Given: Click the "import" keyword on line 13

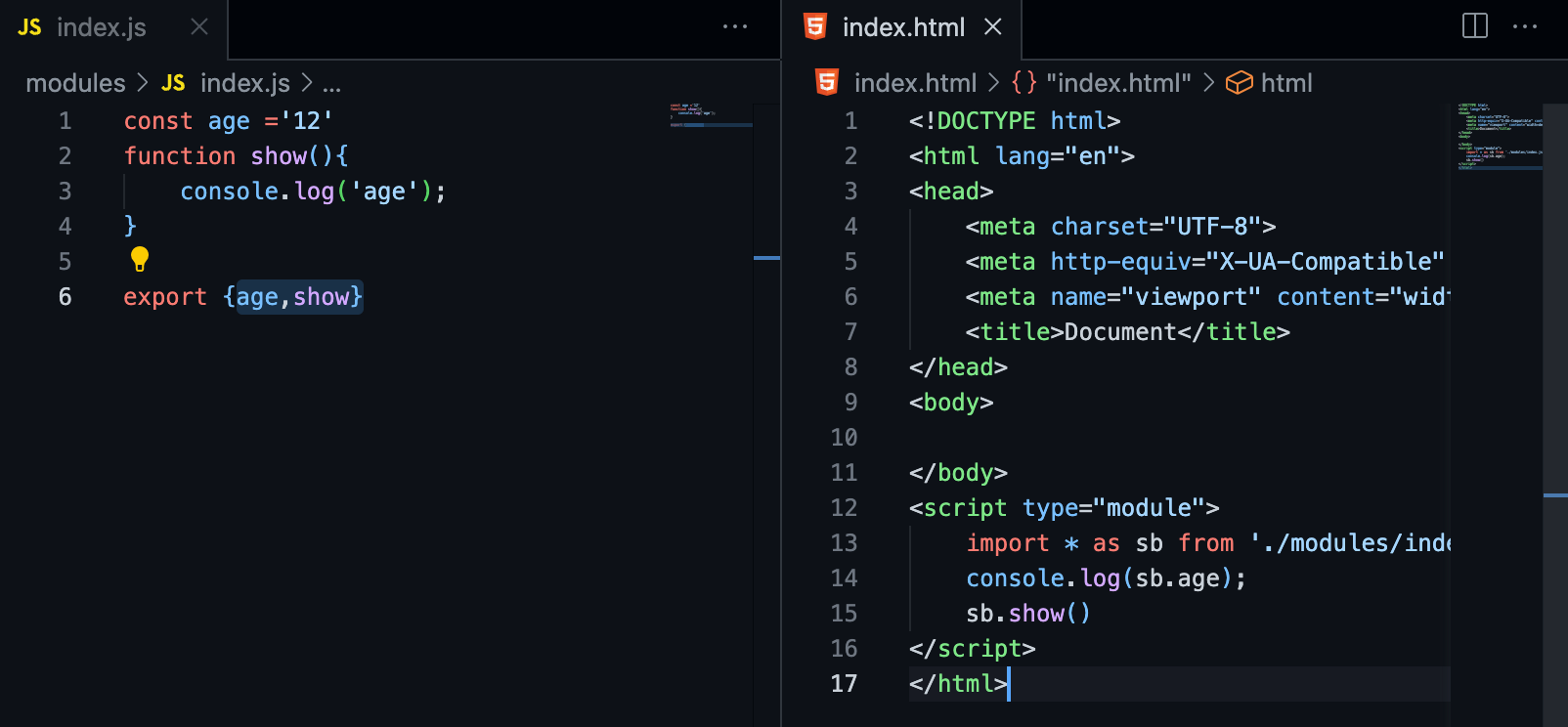Looking at the screenshot, I should pyautogui.click(x=1008, y=542).
